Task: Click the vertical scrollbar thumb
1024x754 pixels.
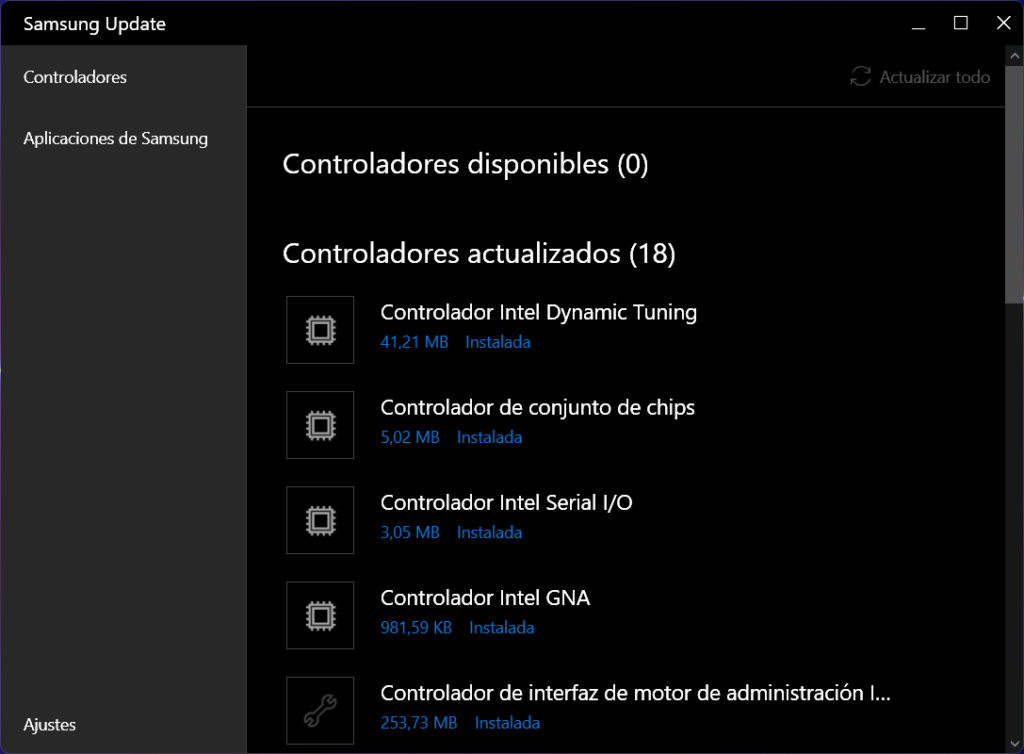Action: [x=1017, y=200]
